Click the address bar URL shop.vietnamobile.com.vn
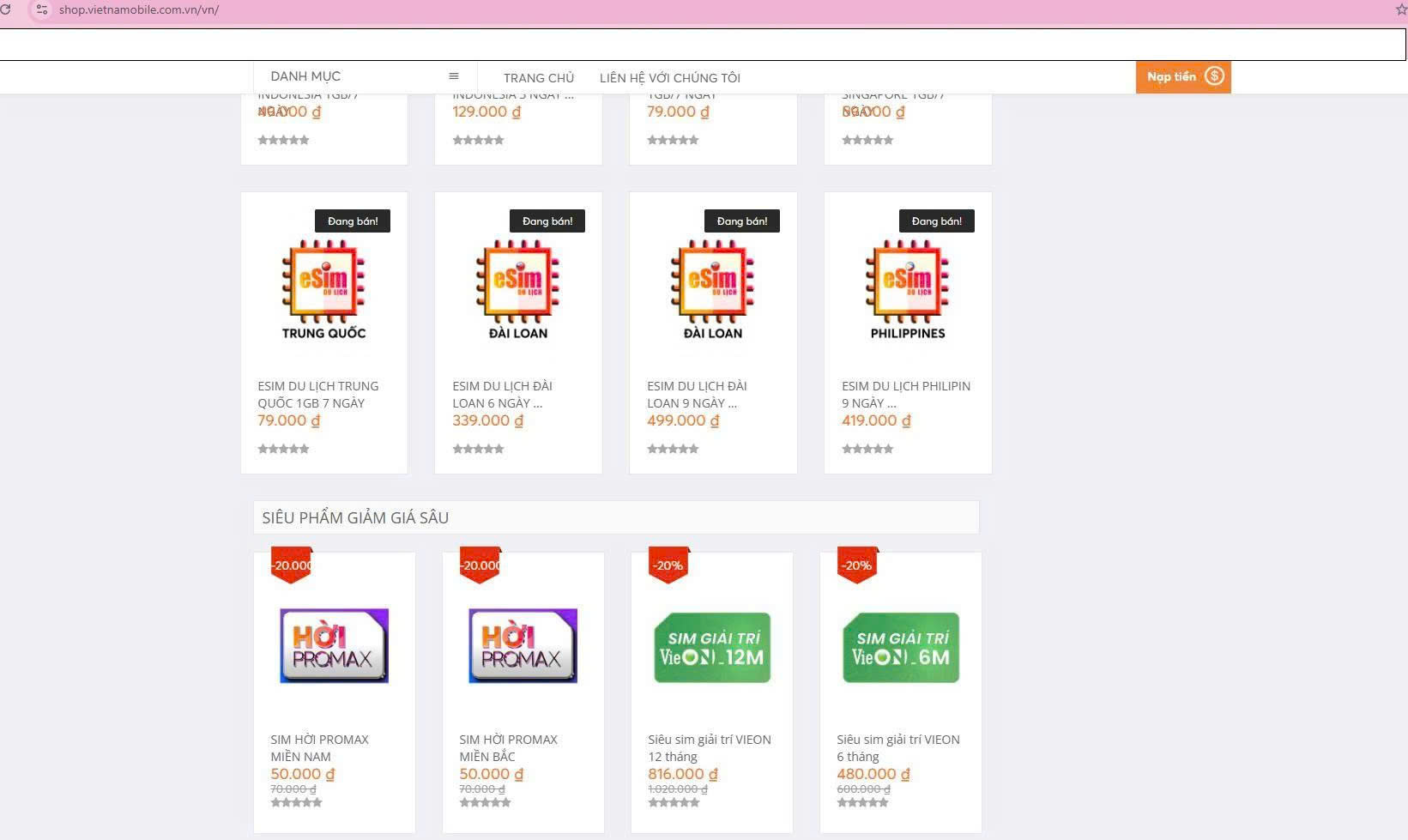 pos(139,10)
